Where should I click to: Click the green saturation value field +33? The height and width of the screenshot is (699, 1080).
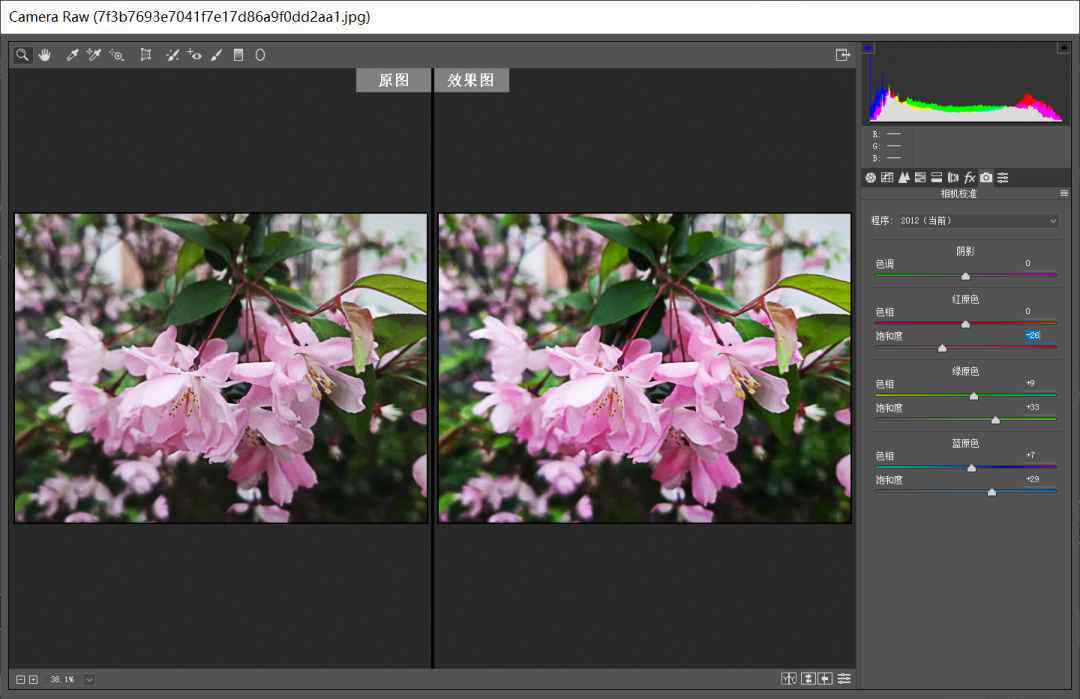(1032, 407)
